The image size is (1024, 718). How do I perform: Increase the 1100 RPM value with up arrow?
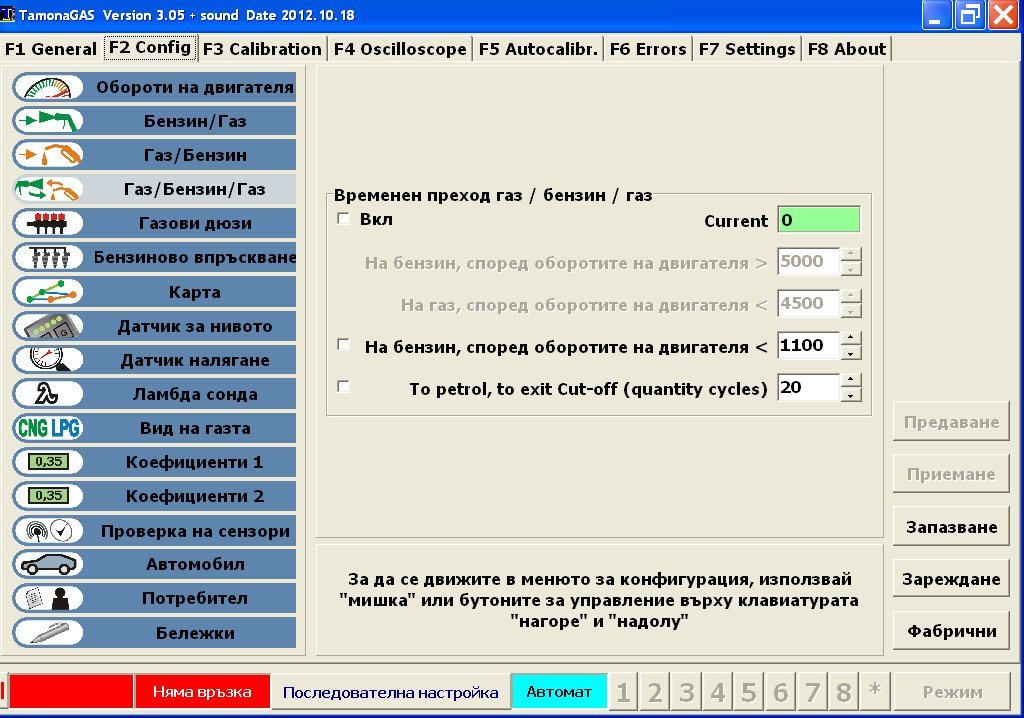tap(851, 339)
